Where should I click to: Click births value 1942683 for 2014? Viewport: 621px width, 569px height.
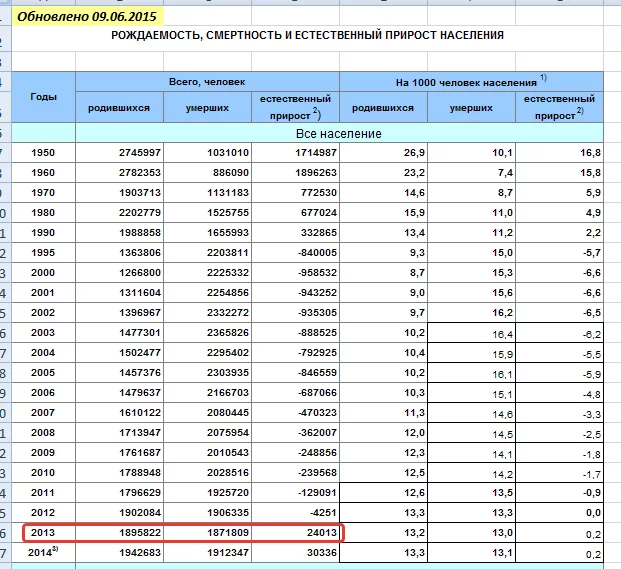(139, 553)
